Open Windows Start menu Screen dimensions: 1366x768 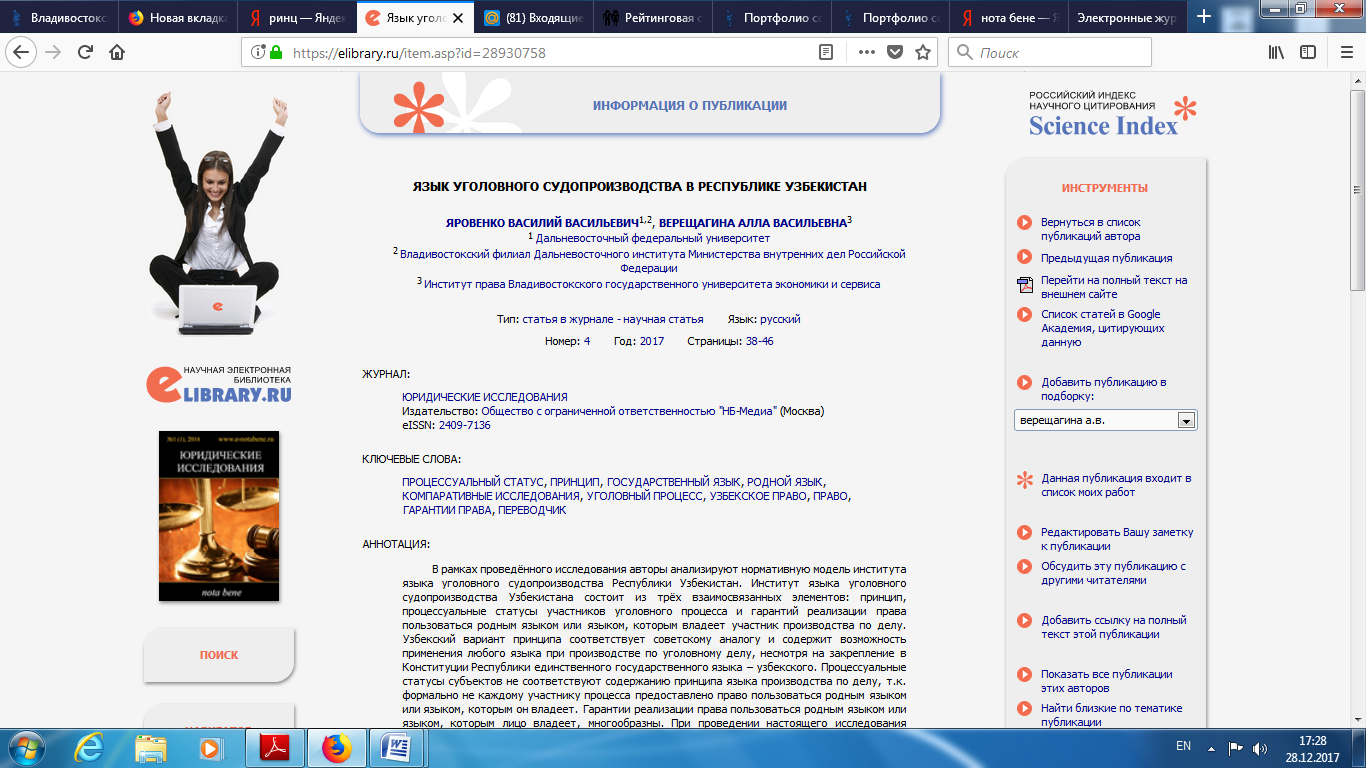(x=27, y=746)
